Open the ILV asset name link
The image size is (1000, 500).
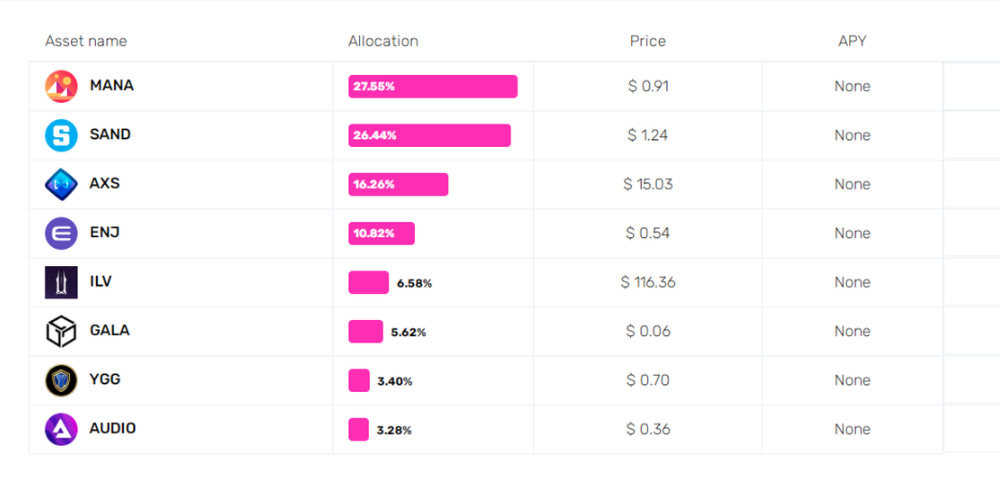tap(101, 281)
